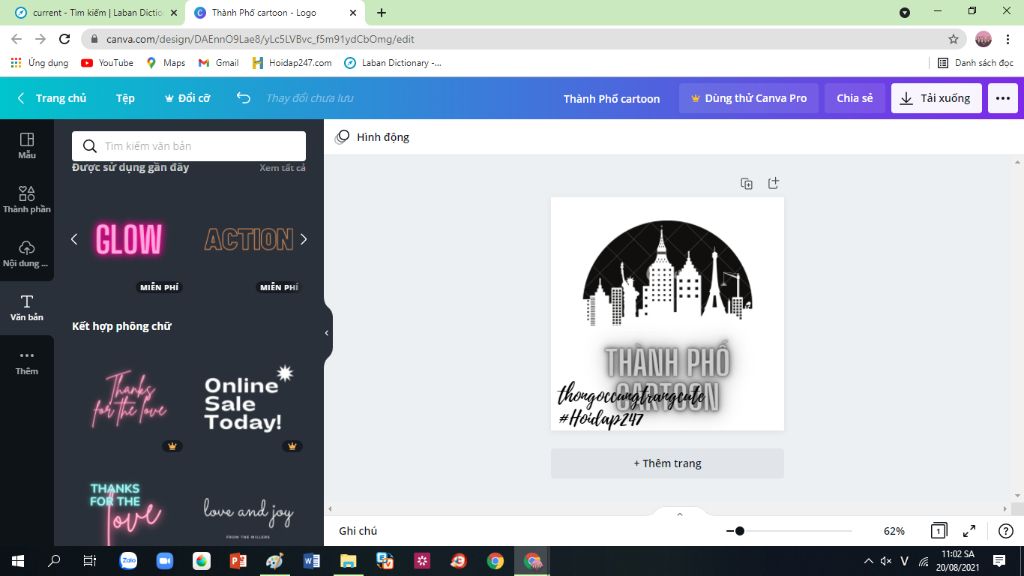Select the ACTION text style thumbnail
Screen dimensions: 1024x576
[249, 240]
